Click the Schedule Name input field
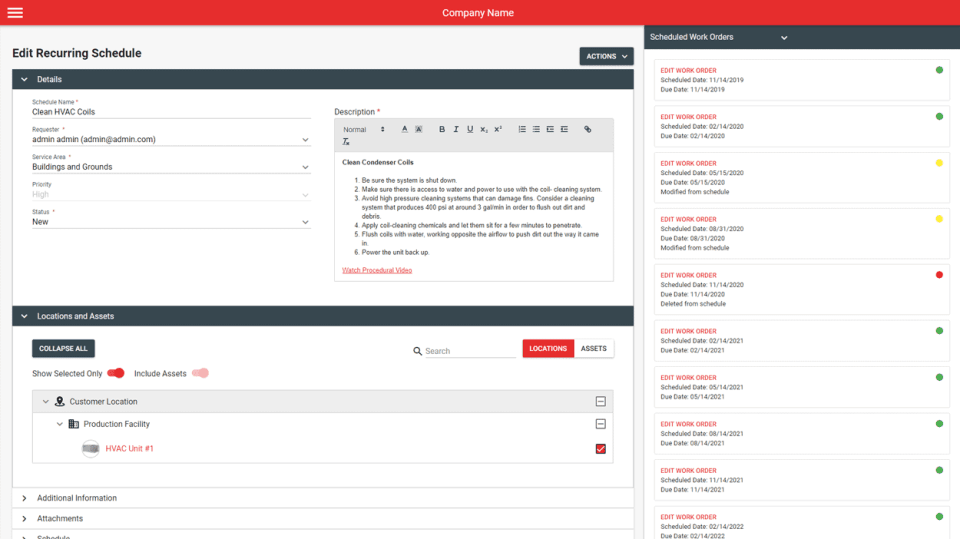This screenshot has height=539, width=960. click(171, 112)
